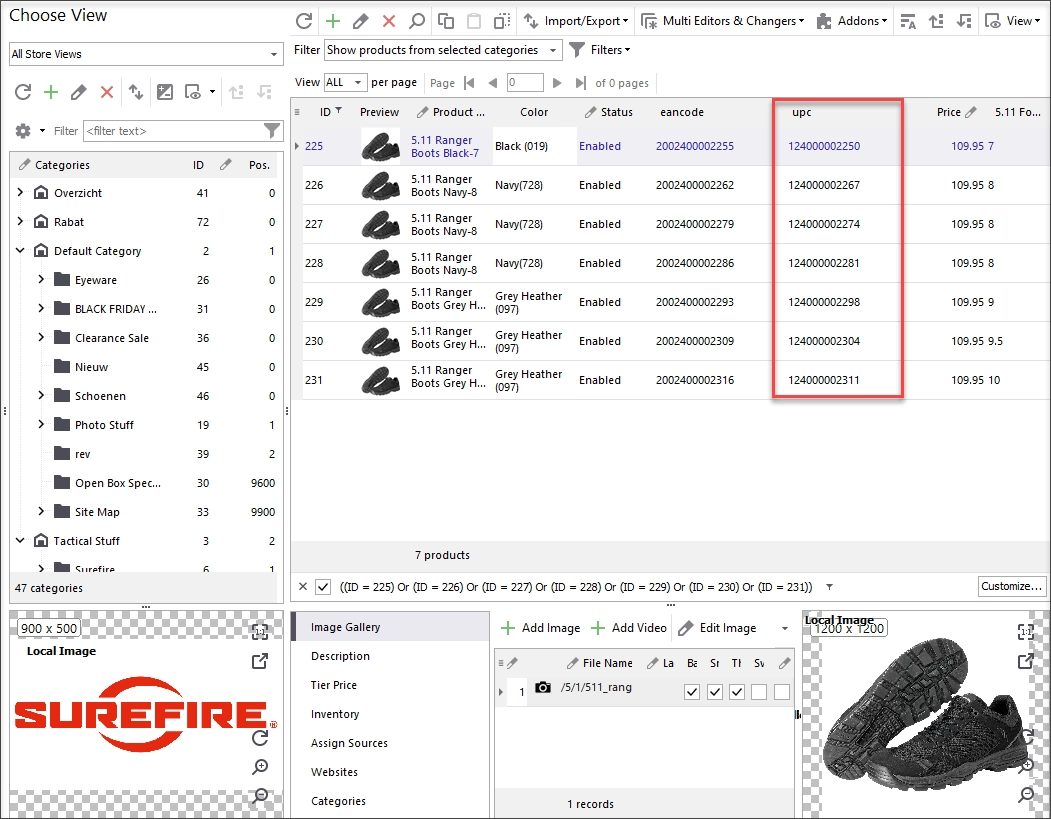Select the product 227 boot thumbnail
Viewport: 1051px width, 819px height.
coord(380,225)
